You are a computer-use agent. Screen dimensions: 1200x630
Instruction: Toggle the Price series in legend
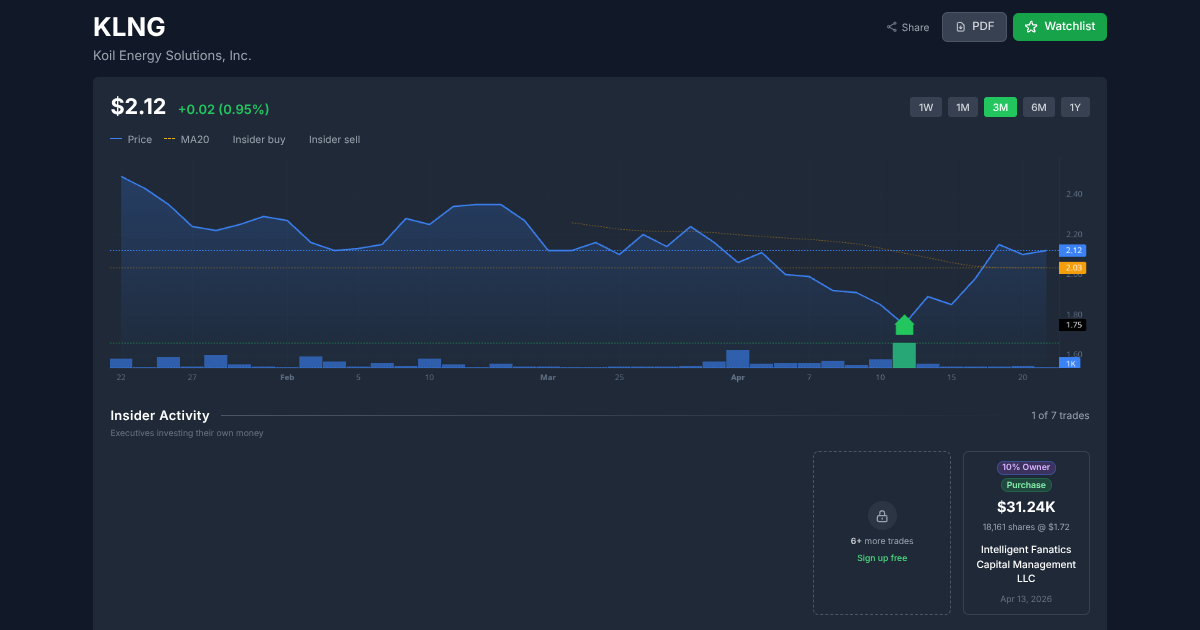132,140
